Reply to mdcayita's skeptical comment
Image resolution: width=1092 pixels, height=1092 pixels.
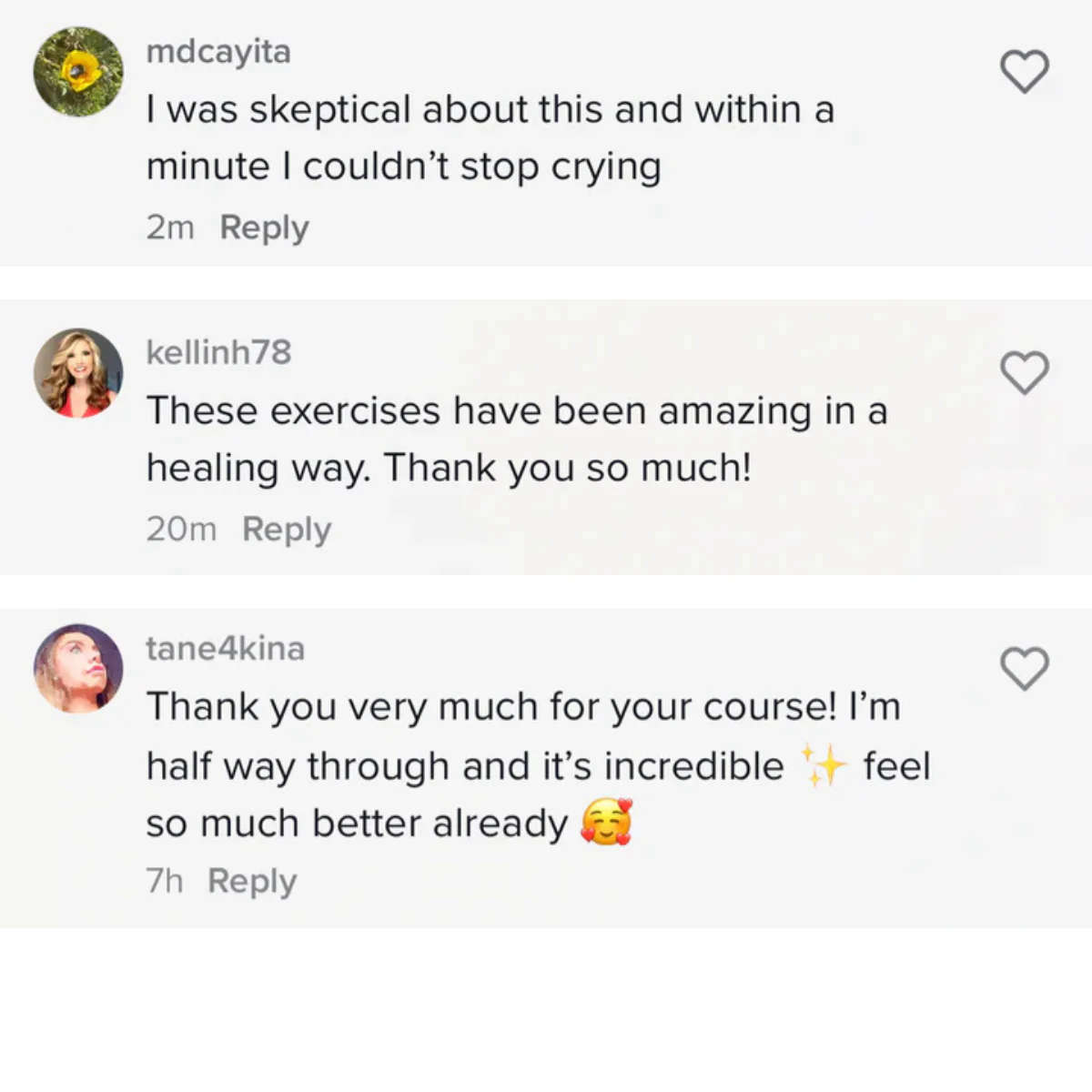pos(264,227)
